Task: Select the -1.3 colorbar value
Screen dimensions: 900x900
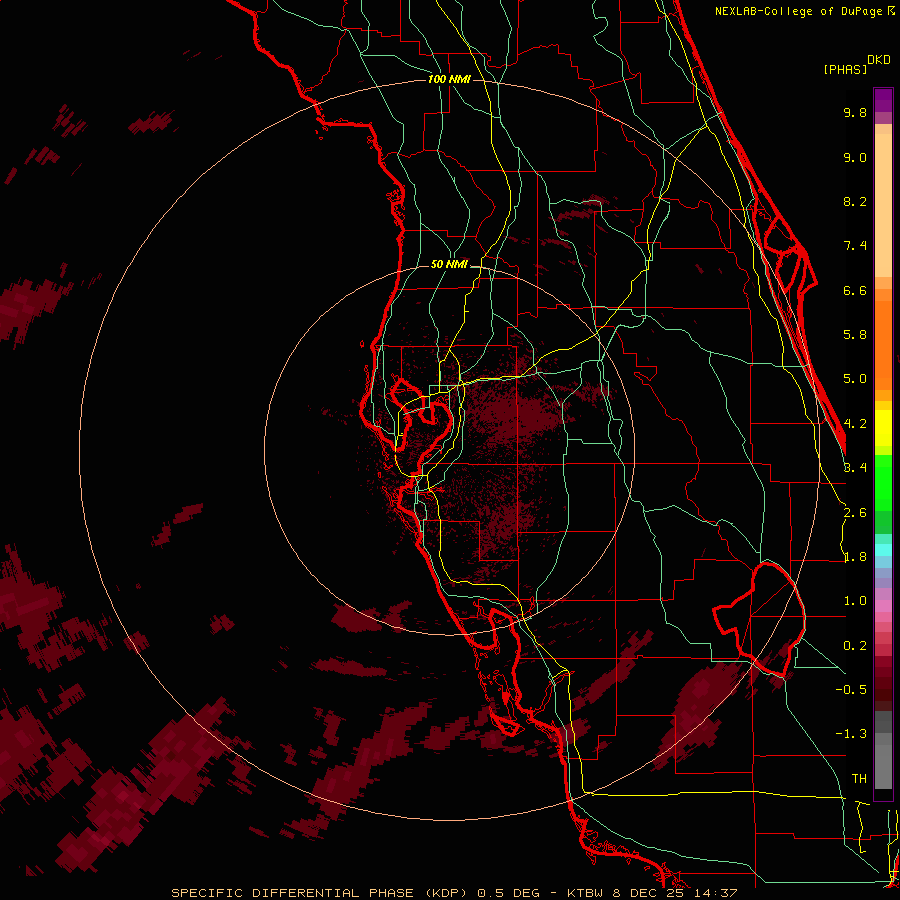Action: (851, 734)
